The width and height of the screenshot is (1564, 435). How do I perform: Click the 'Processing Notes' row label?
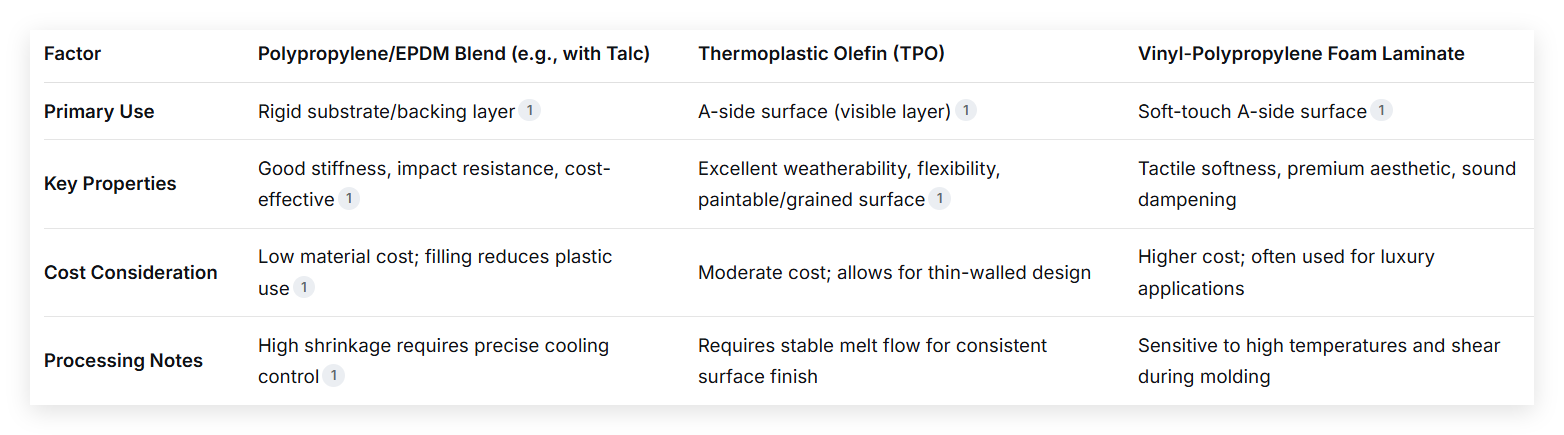pos(123,361)
